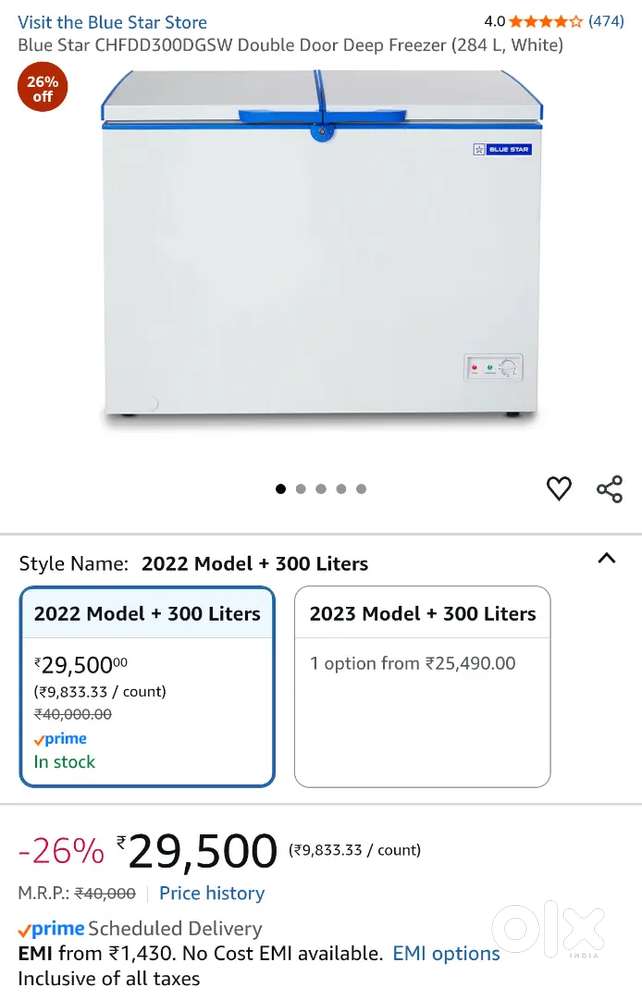Image resolution: width=642 pixels, height=999 pixels.
Task: Click the In stock status text
Action: pos(64,762)
